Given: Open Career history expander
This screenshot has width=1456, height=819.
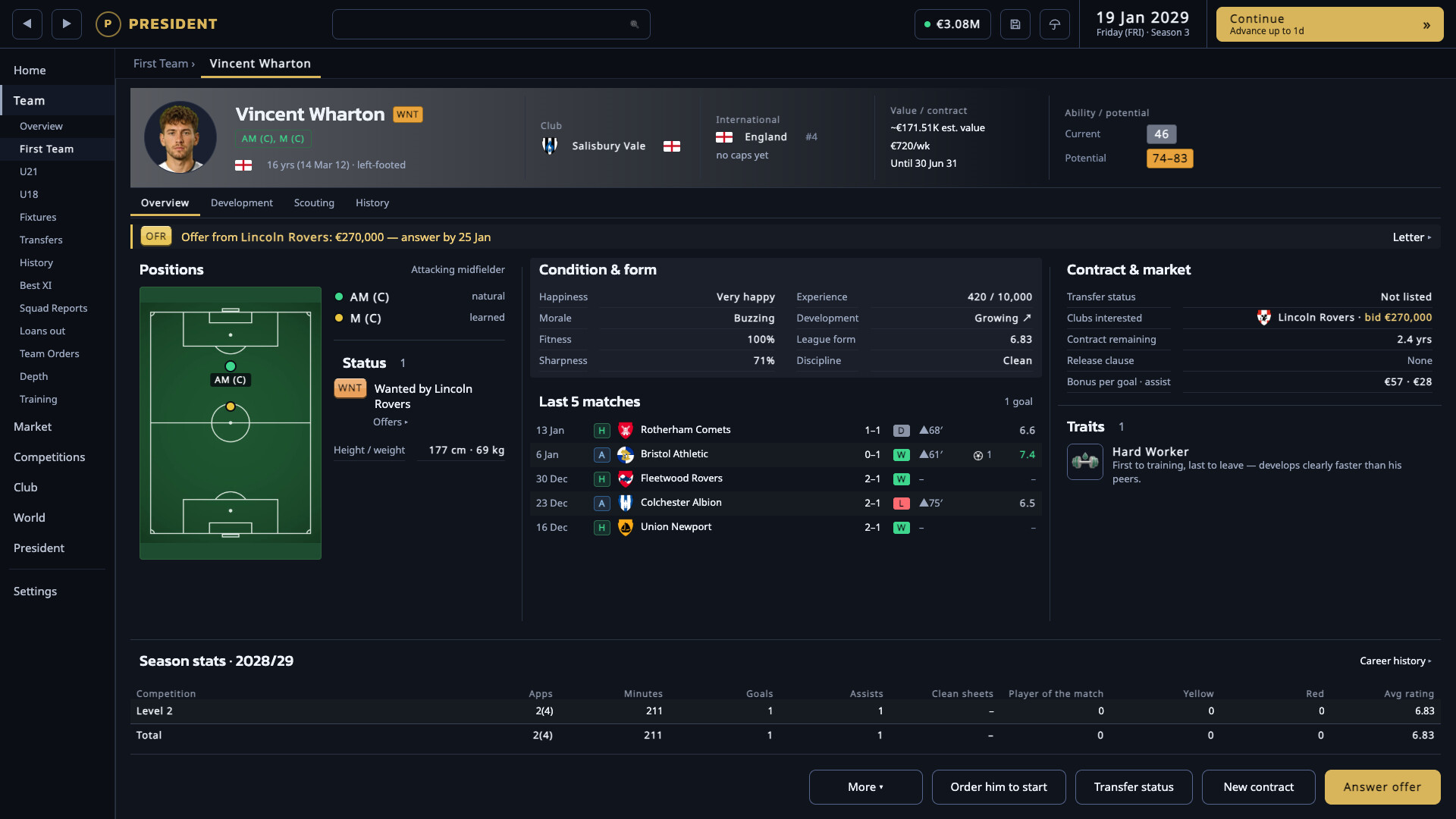Looking at the screenshot, I should click(x=1395, y=661).
